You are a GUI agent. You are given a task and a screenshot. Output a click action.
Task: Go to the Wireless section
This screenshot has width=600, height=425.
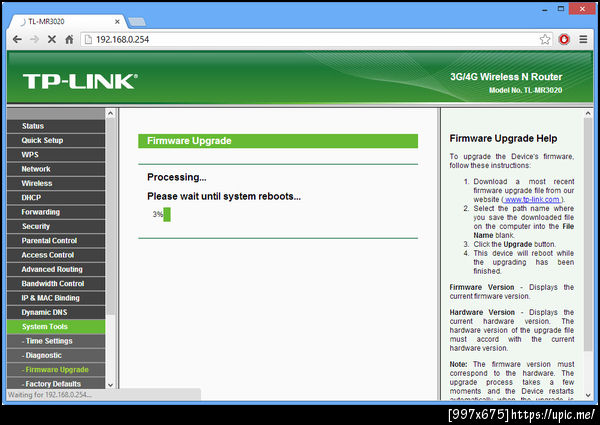click(x=56, y=184)
